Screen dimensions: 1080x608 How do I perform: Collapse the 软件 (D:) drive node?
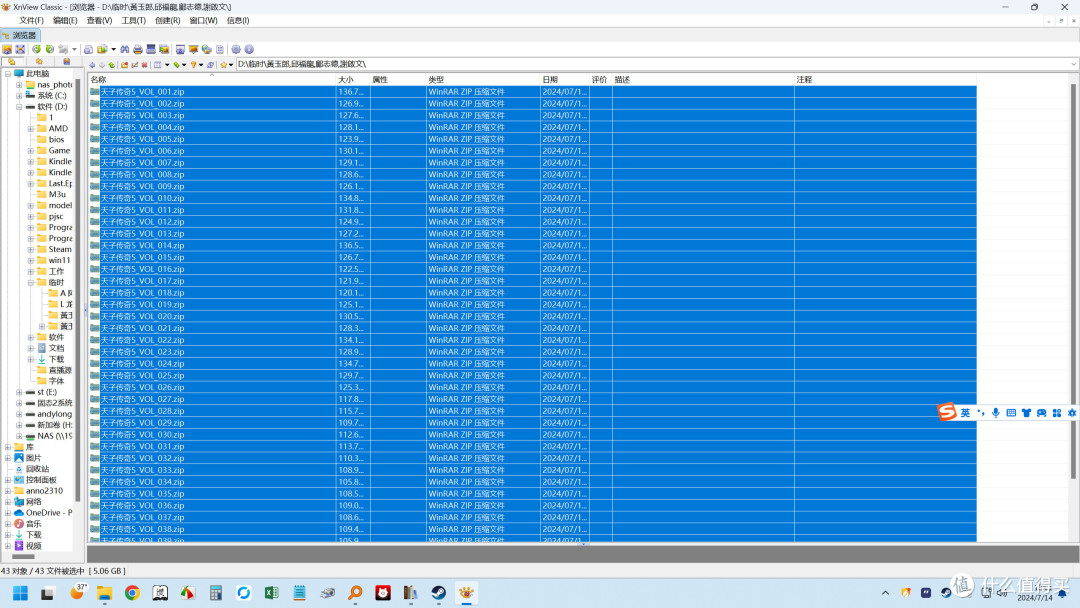(19, 107)
